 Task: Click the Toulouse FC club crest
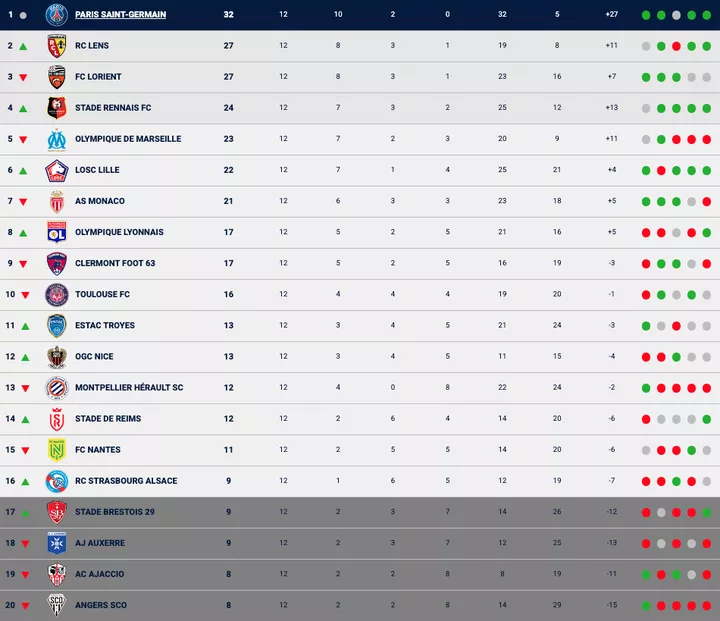(x=56, y=294)
